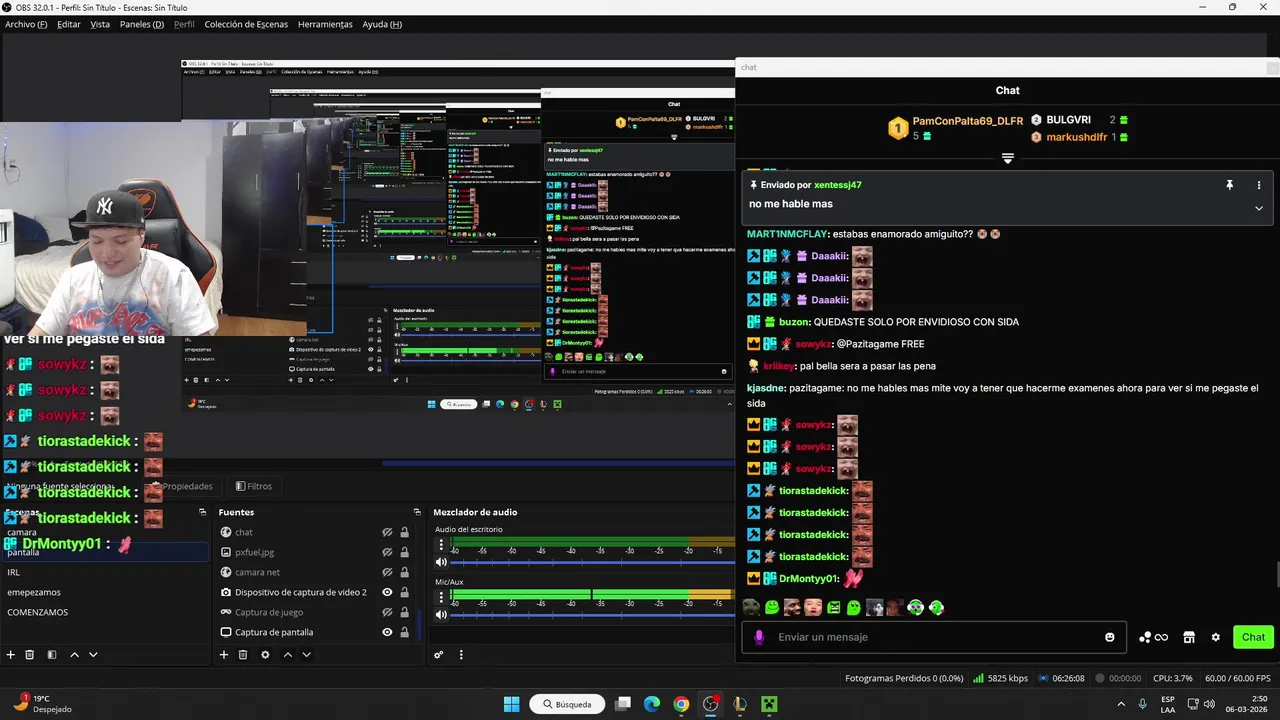This screenshot has height=720, width=1280.
Task: Move scene up with Escenas up arrow
Action: coord(74,655)
